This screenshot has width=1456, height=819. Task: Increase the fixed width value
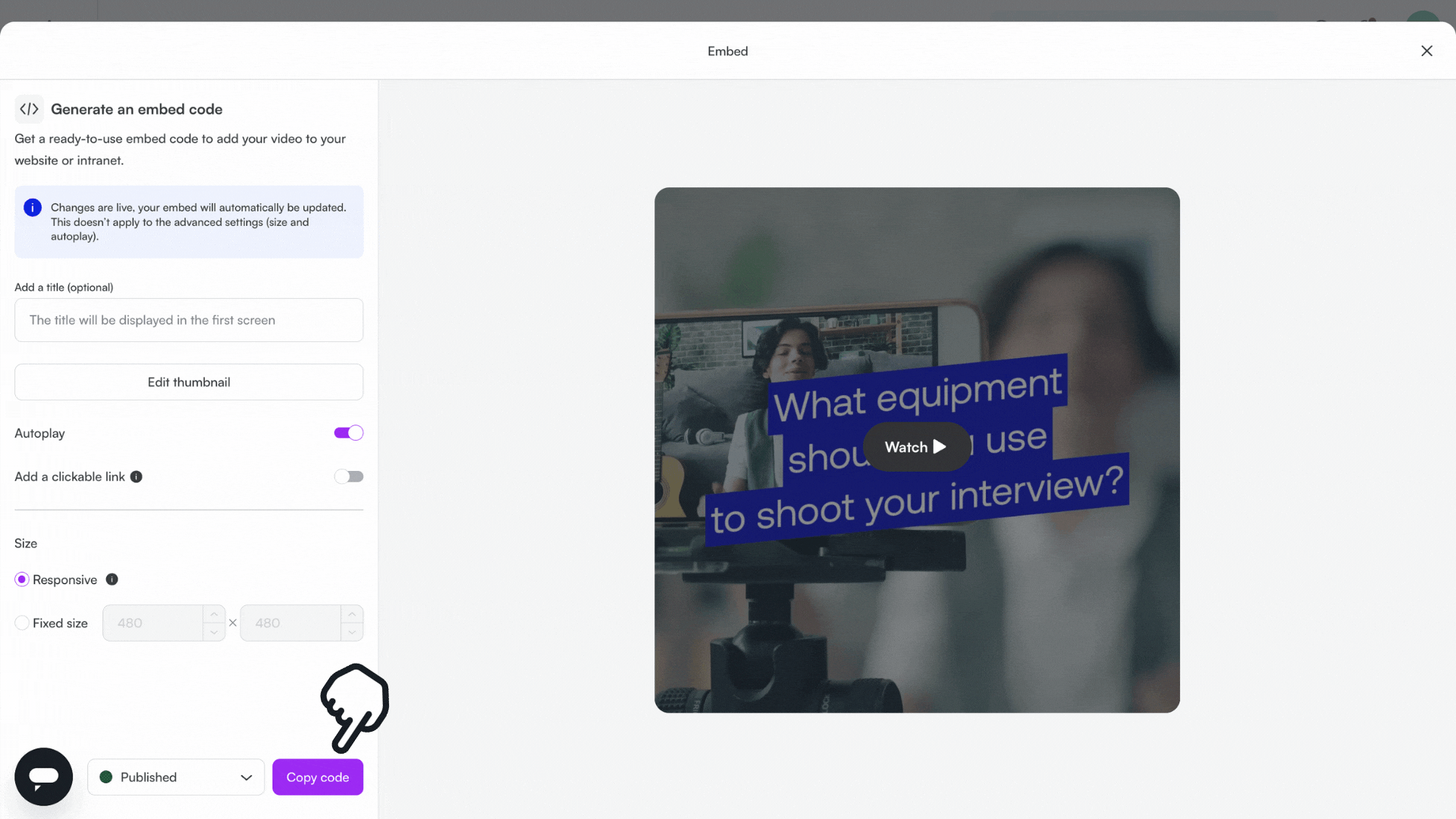[x=214, y=614]
